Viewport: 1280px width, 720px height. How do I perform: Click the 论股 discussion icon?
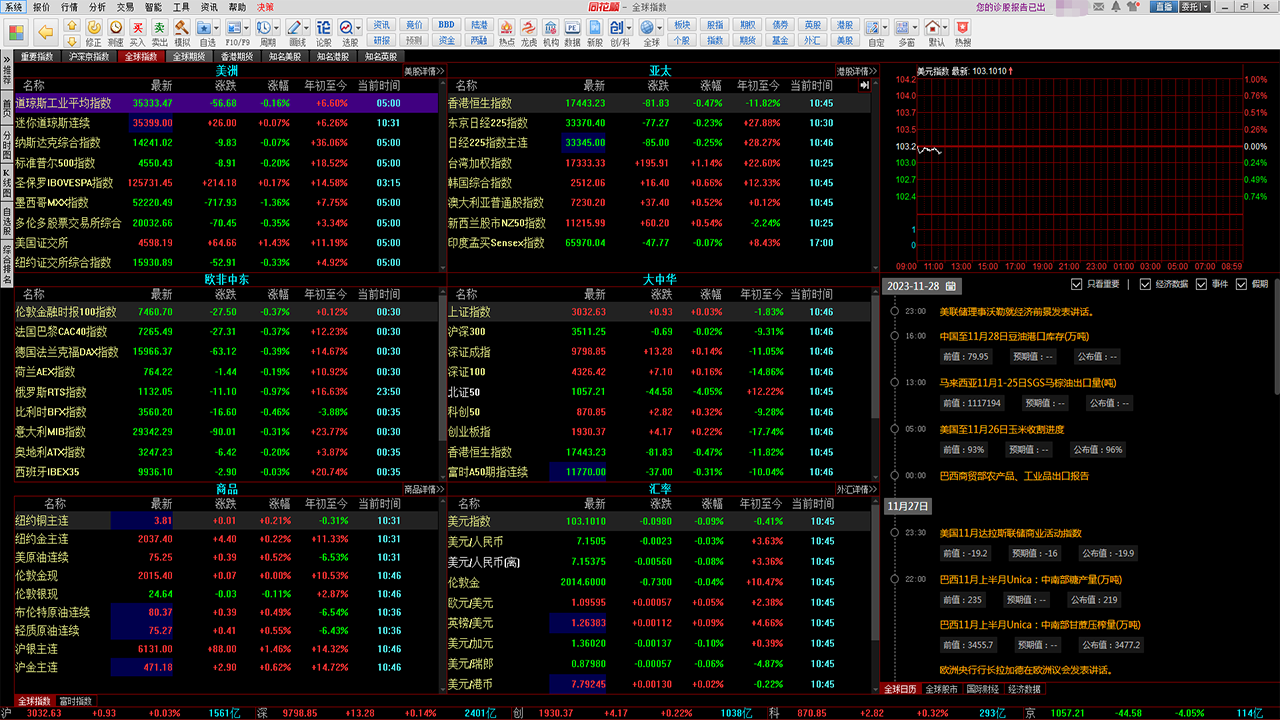pos(324,32)
